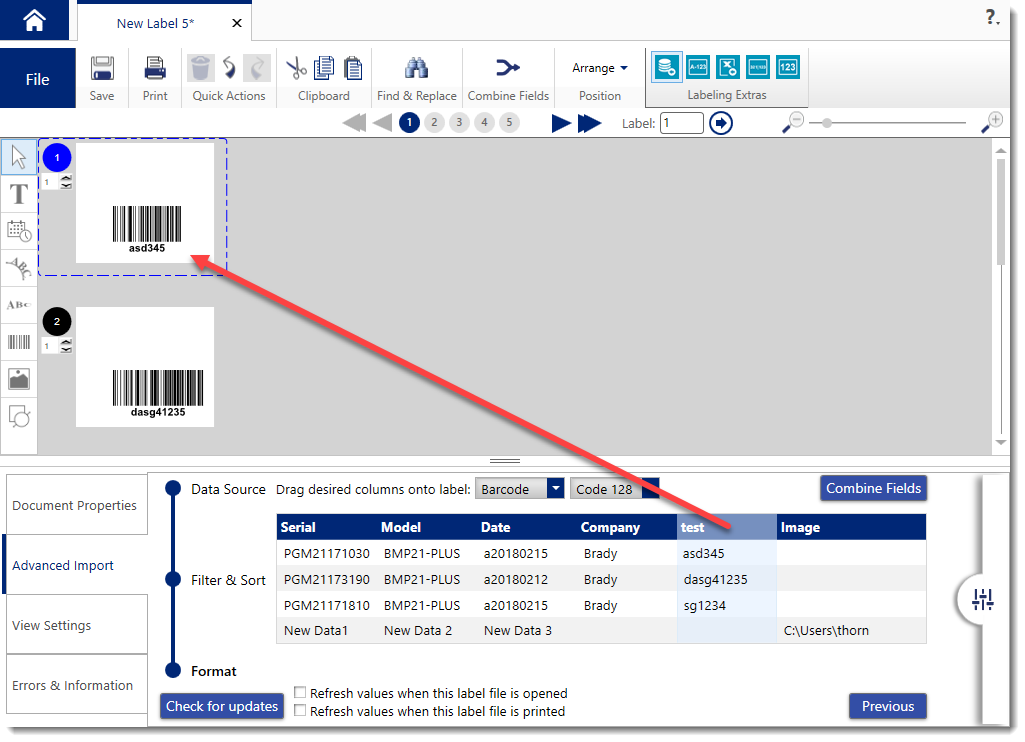Undo the last action in Quick Actions
Viewport: 1025px width, 742px height.
tap(229, 68)
